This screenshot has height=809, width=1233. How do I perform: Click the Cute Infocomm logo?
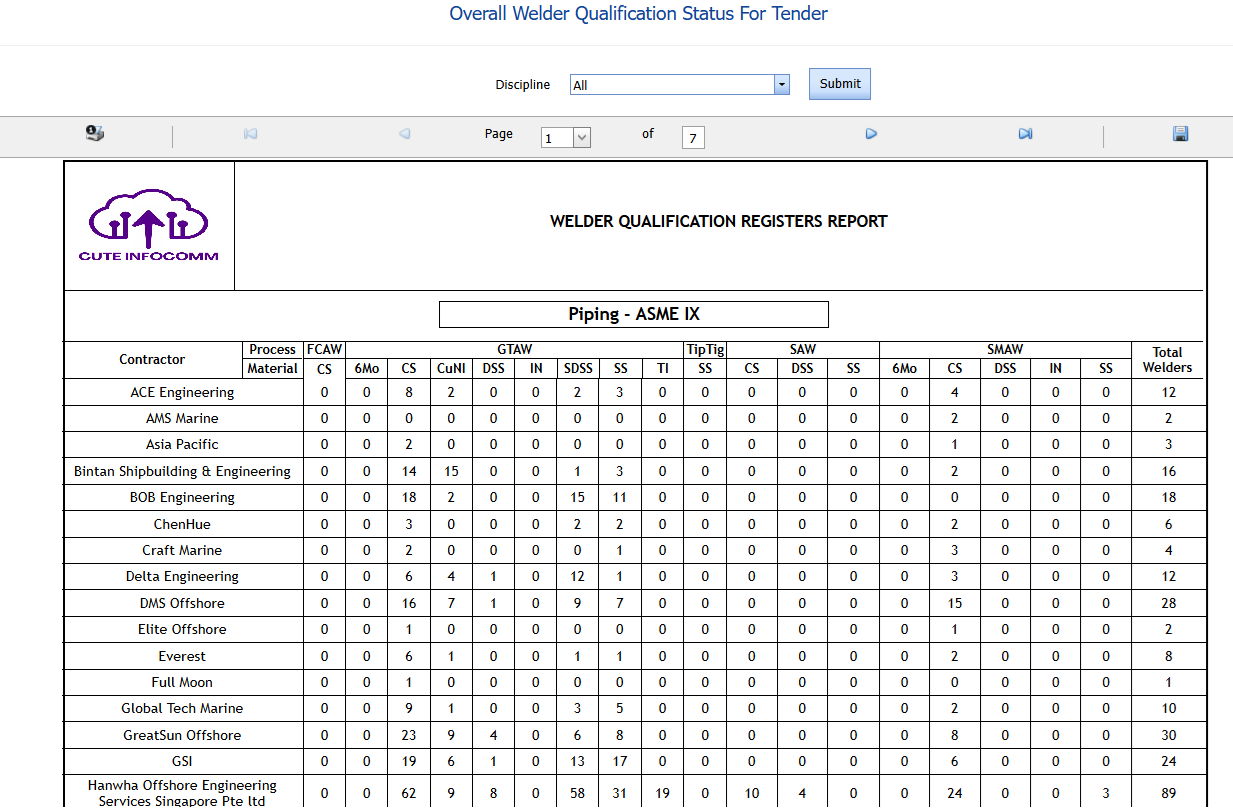point(149,227)
